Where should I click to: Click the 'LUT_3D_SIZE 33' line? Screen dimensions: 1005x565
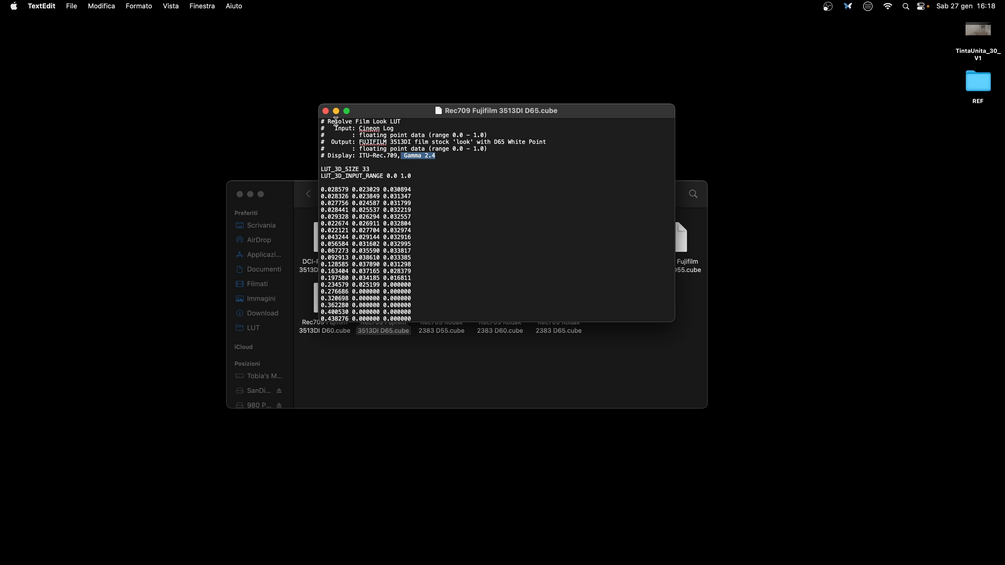click(x=345, y=169)
